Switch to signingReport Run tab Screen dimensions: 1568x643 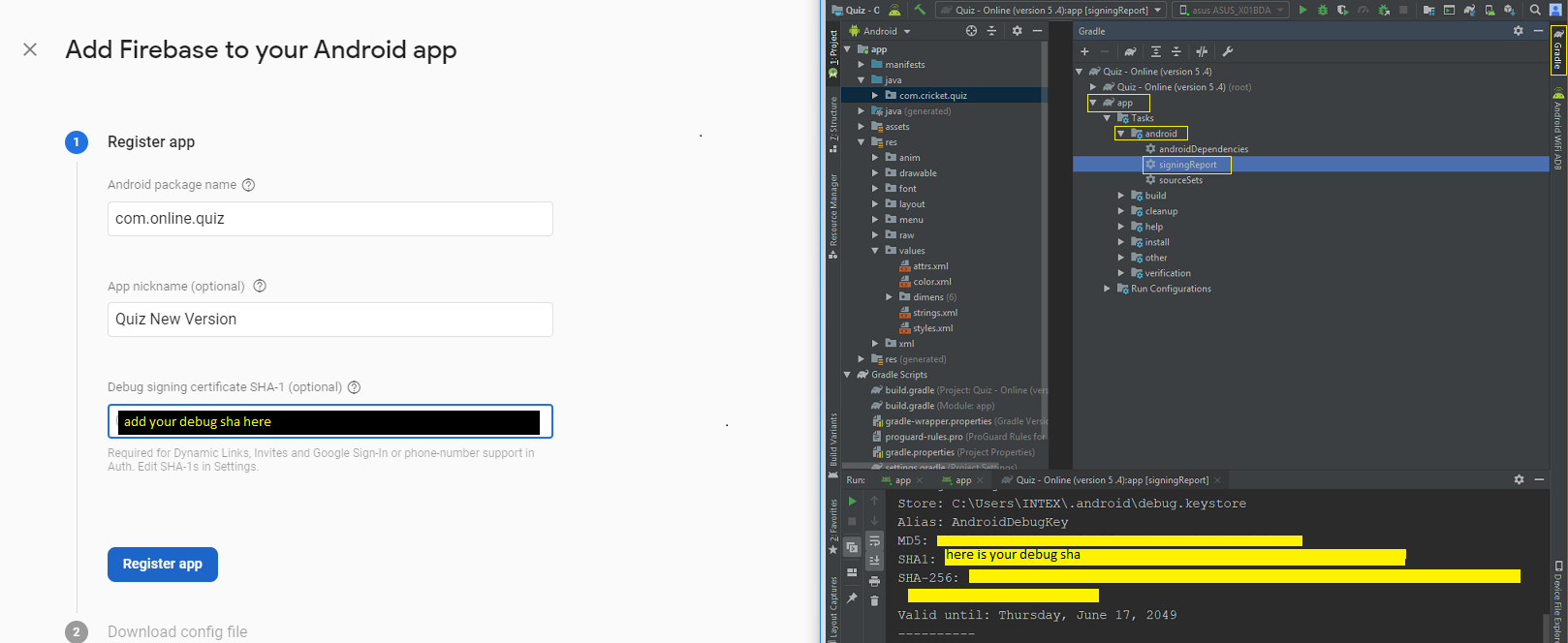(x=1111, y=480)
